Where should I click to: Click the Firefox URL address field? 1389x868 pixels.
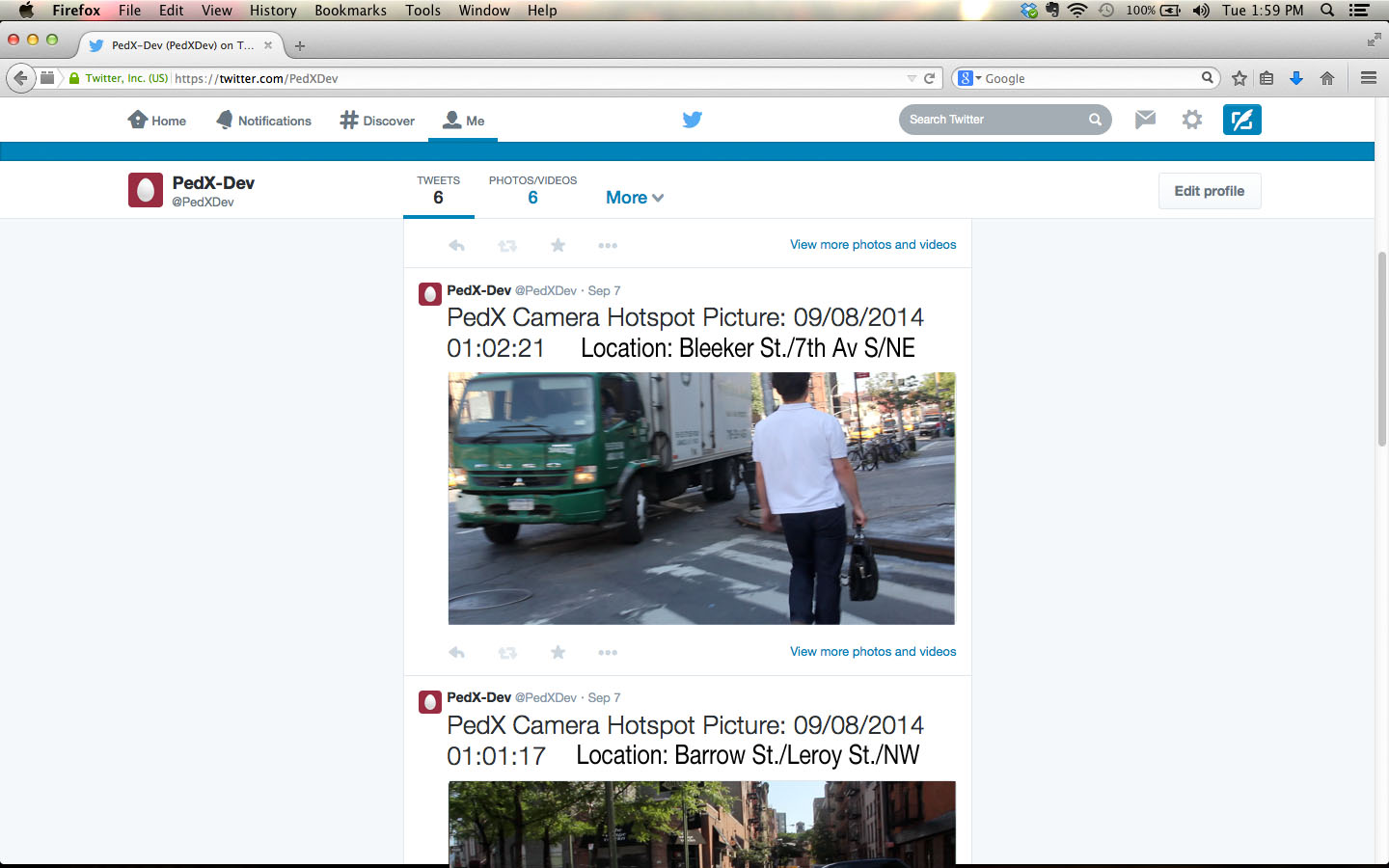pos(540,78)
